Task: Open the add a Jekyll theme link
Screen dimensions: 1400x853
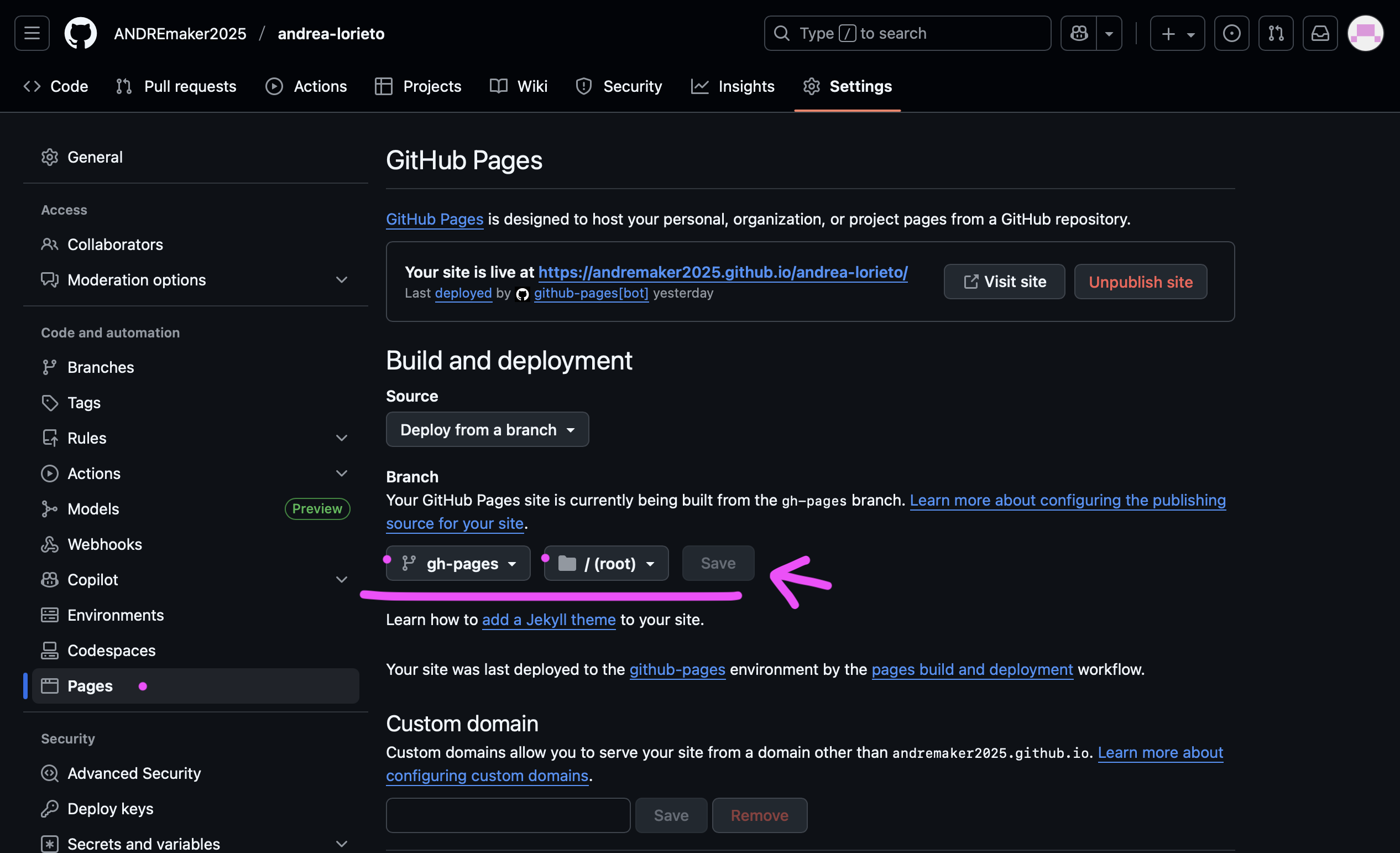Action: click(548, 620)
